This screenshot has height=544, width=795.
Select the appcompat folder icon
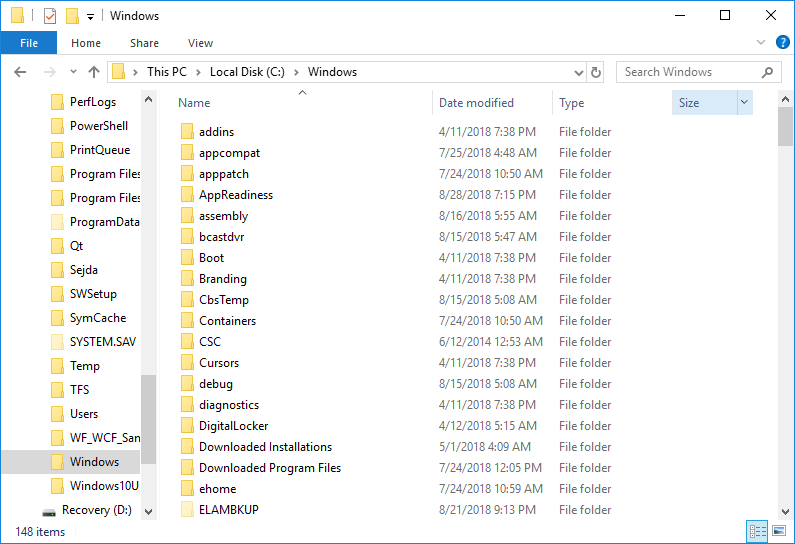click(x=187, y=152)
